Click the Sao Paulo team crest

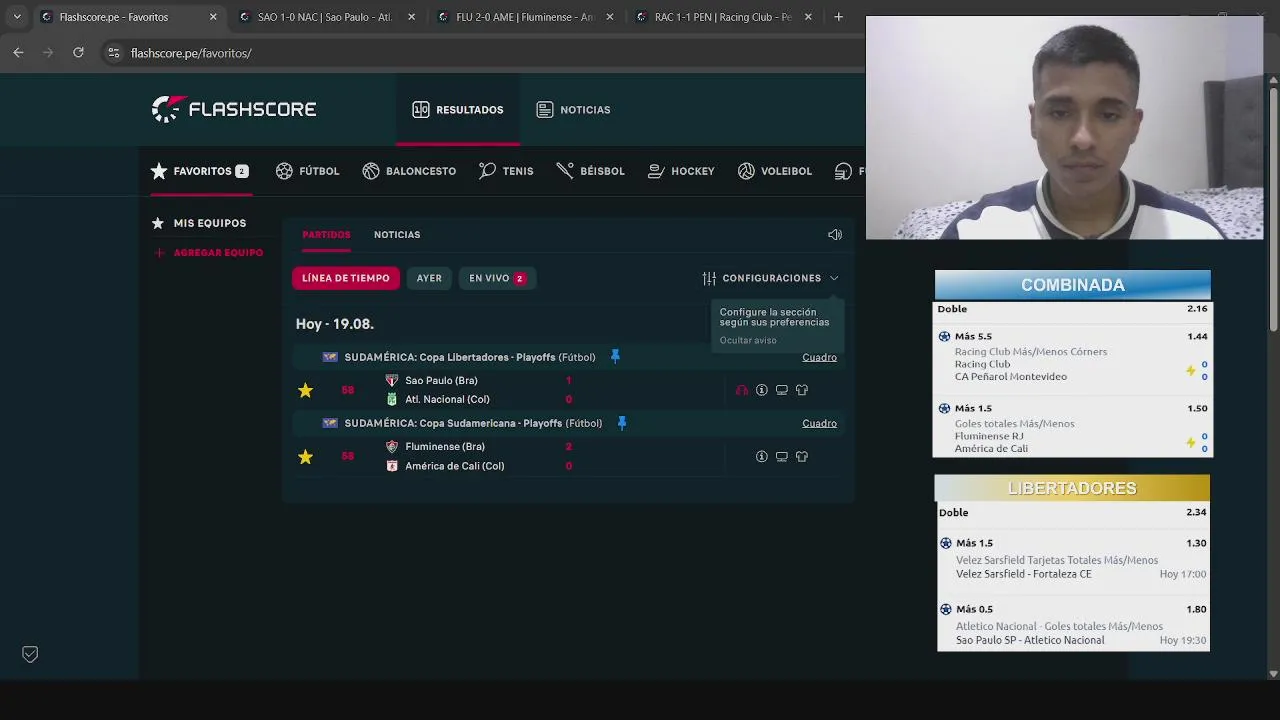click(392, 380)
